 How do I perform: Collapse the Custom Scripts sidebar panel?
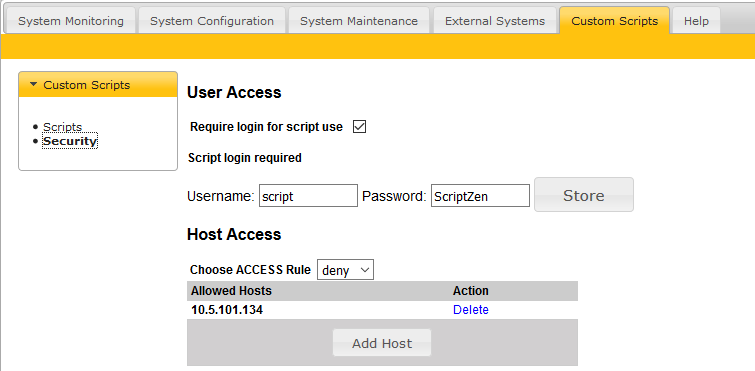(98, 85)
